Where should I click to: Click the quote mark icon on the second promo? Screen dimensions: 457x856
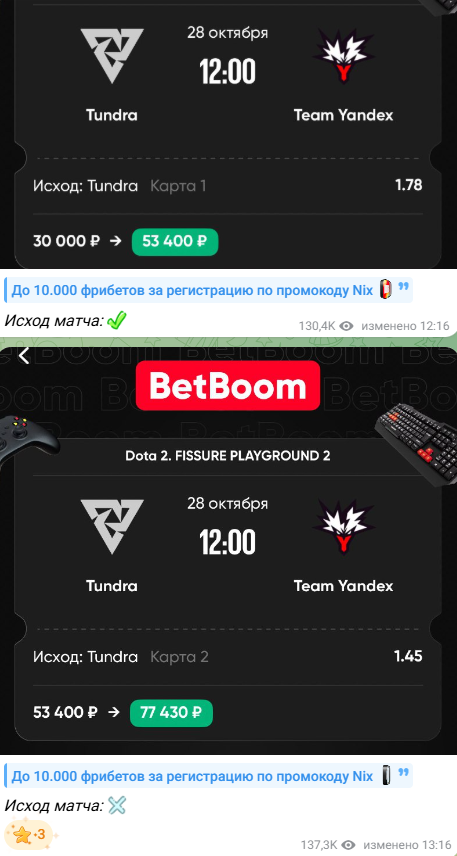click(403, 772)
